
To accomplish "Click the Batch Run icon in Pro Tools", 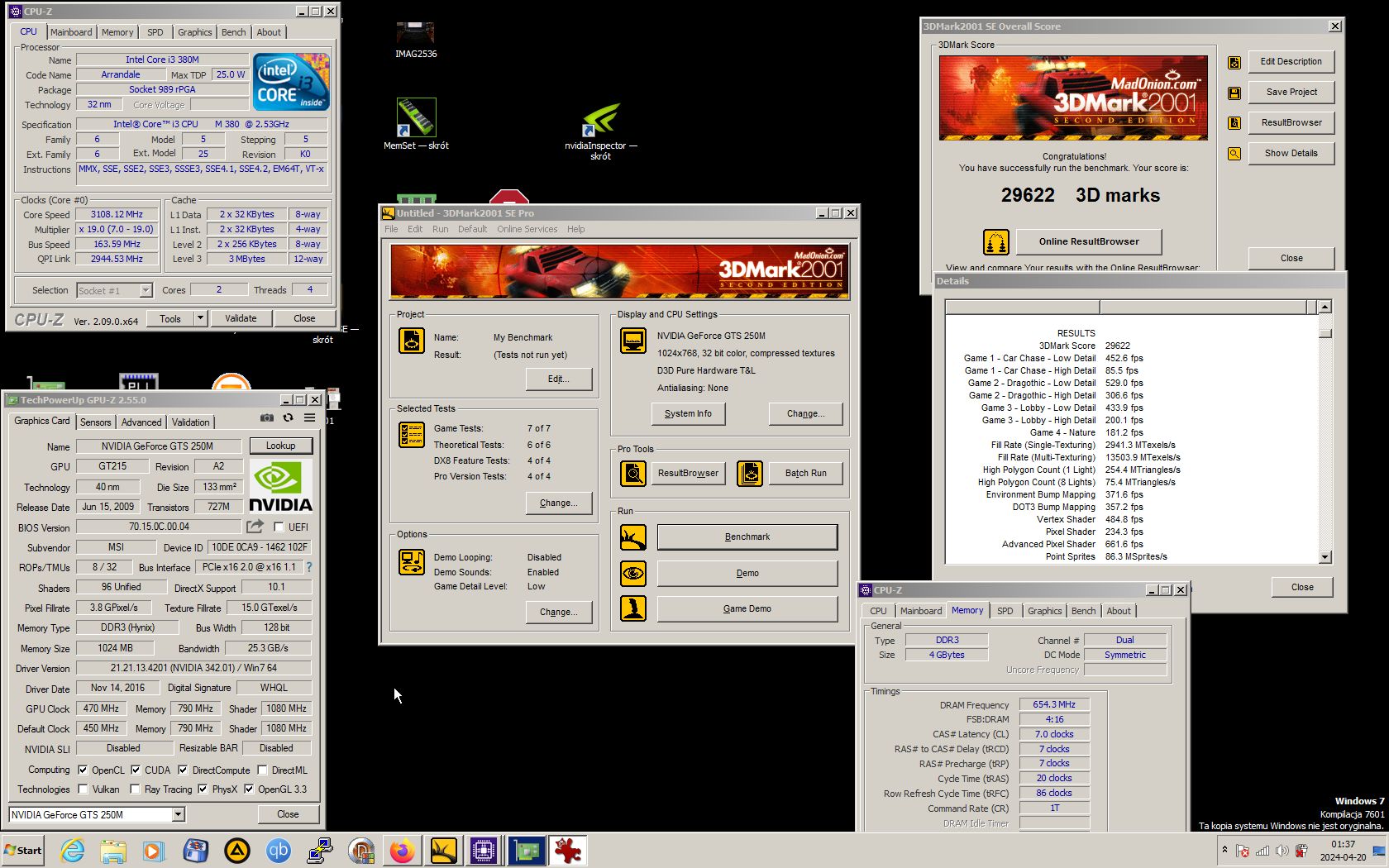I will [750, 474].
